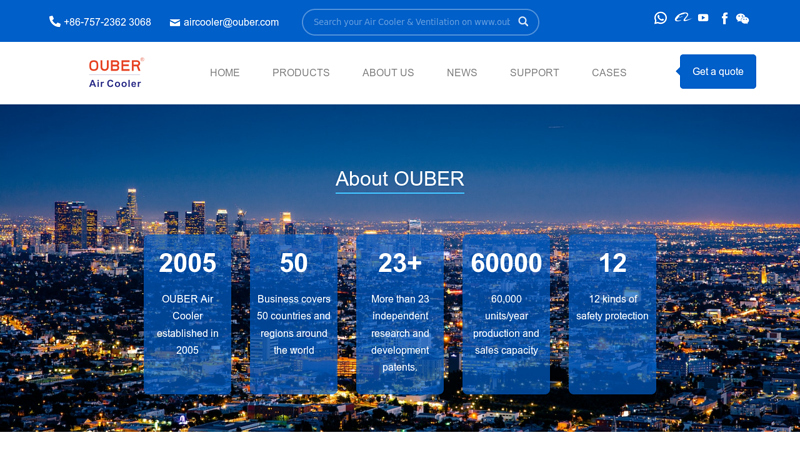Select the 50 countries card

tap(294, 314)
